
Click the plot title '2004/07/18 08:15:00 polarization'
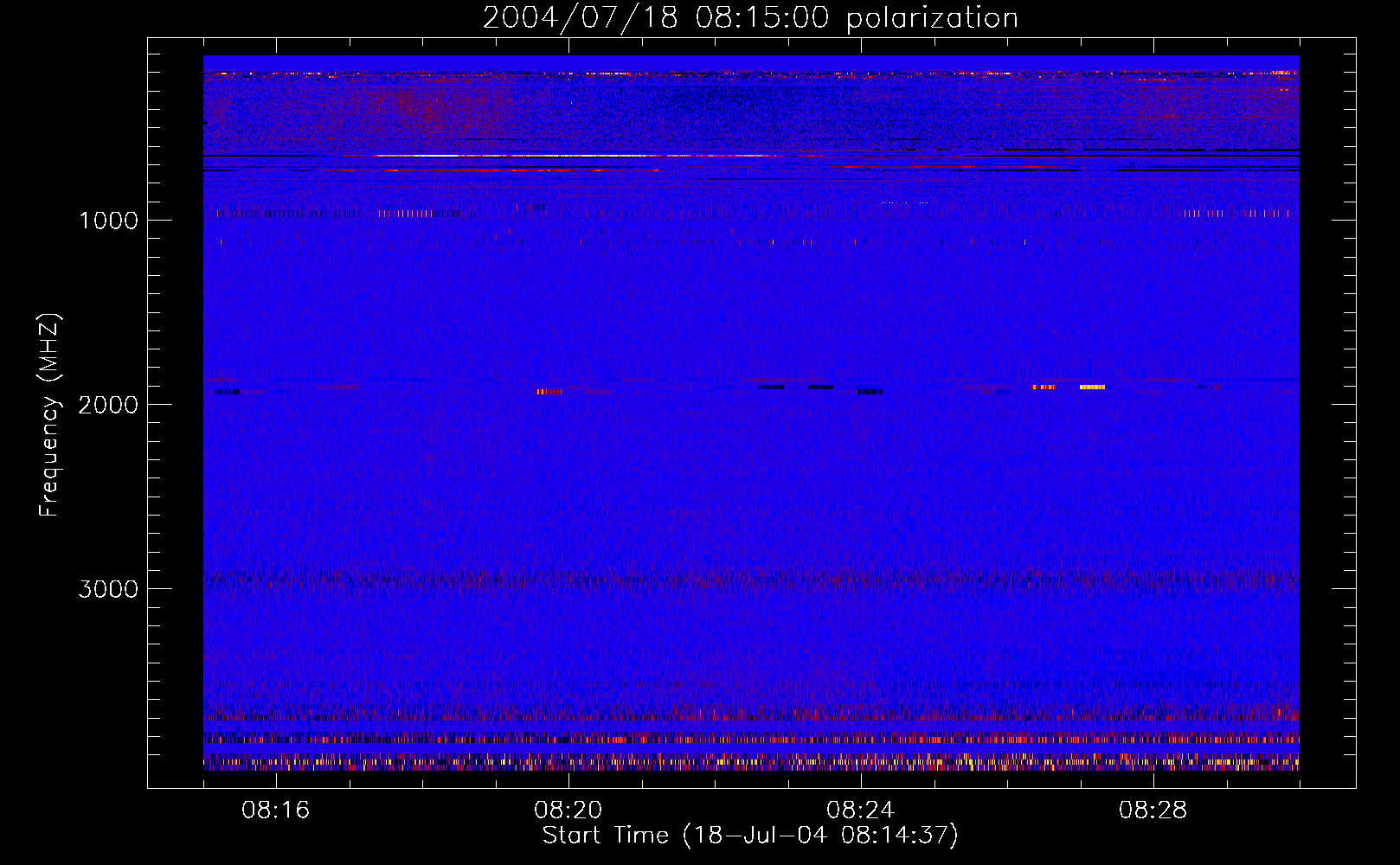click(x=750, y=18)
